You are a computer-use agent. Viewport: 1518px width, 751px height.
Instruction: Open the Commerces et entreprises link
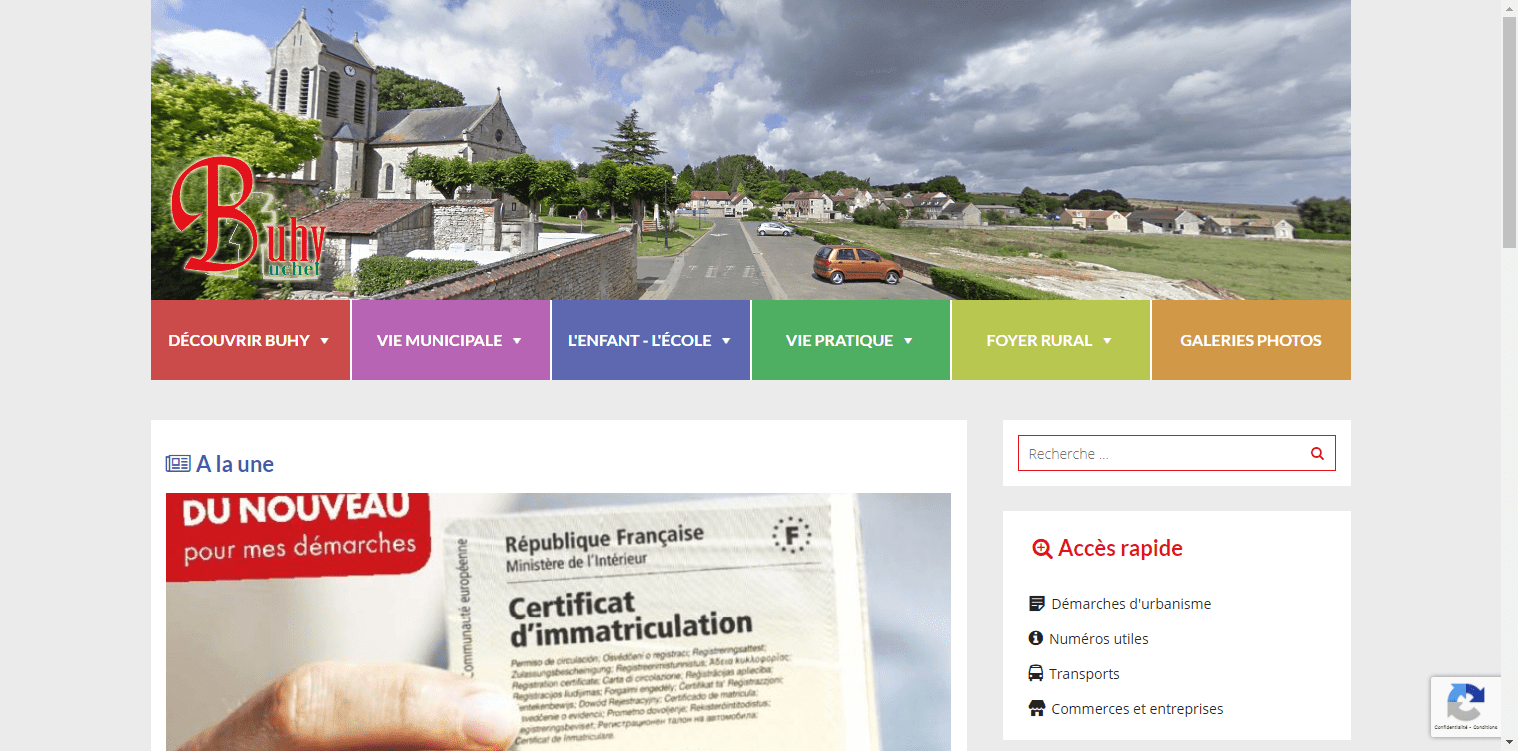coord(1137,709)
